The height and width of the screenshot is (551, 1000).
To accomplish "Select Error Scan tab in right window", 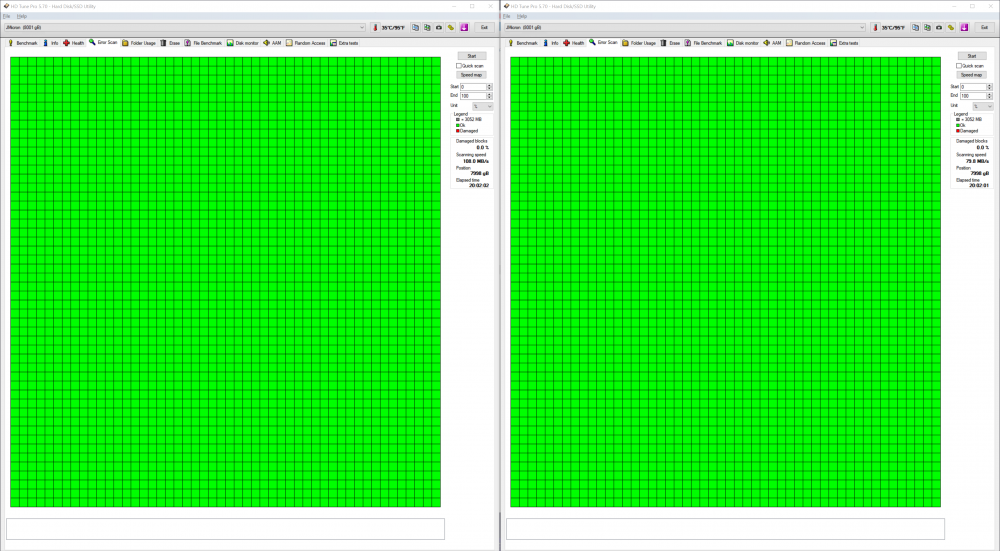I will [603, 42].
